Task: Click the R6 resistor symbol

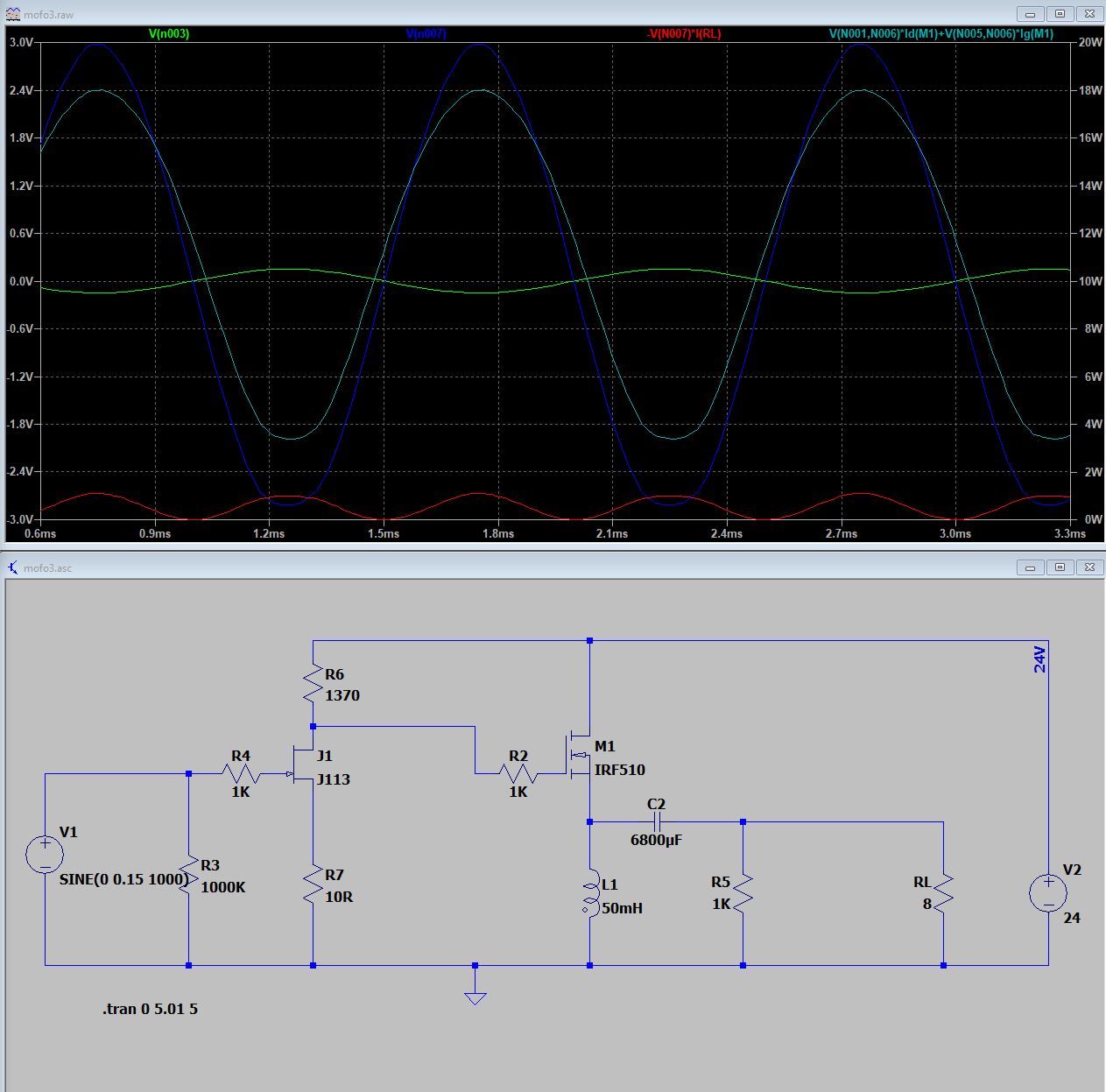Action: click(313, 684)
